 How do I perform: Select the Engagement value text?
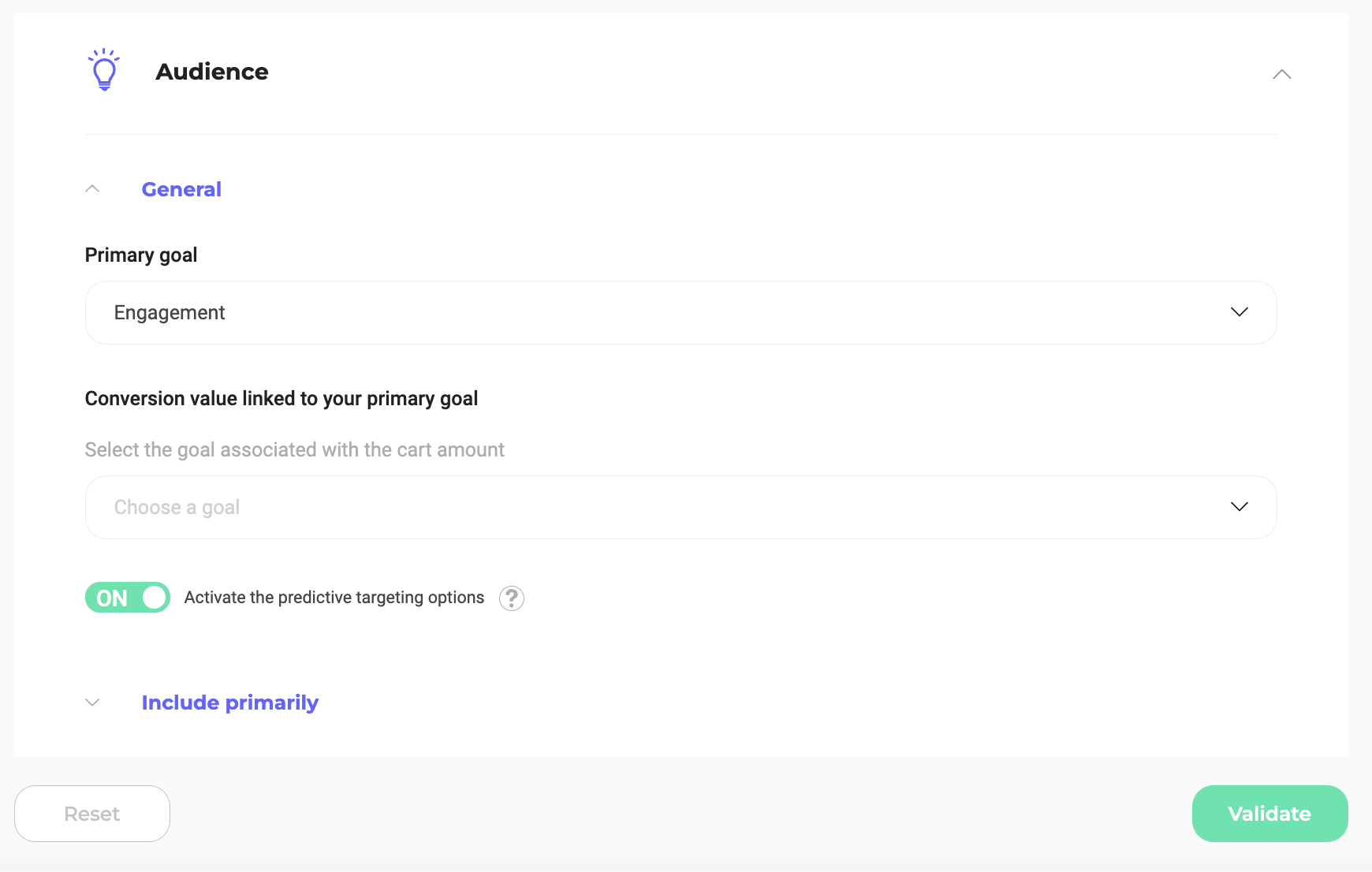pyautogui.click(x=170, y=313)
